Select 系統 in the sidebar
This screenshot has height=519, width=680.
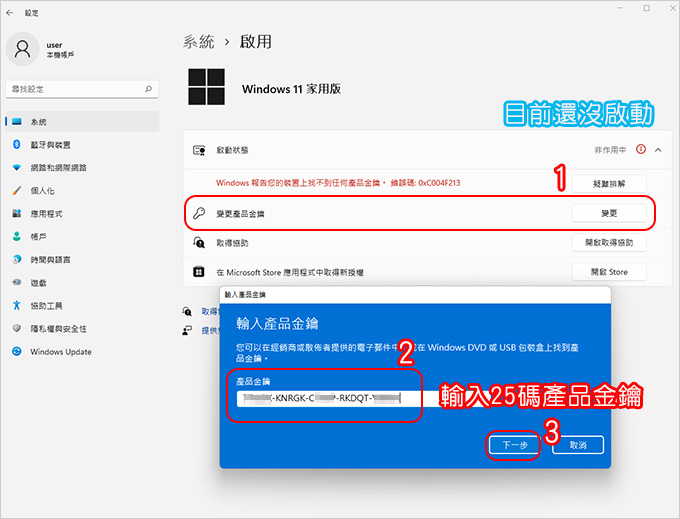[x=82, y=122]
